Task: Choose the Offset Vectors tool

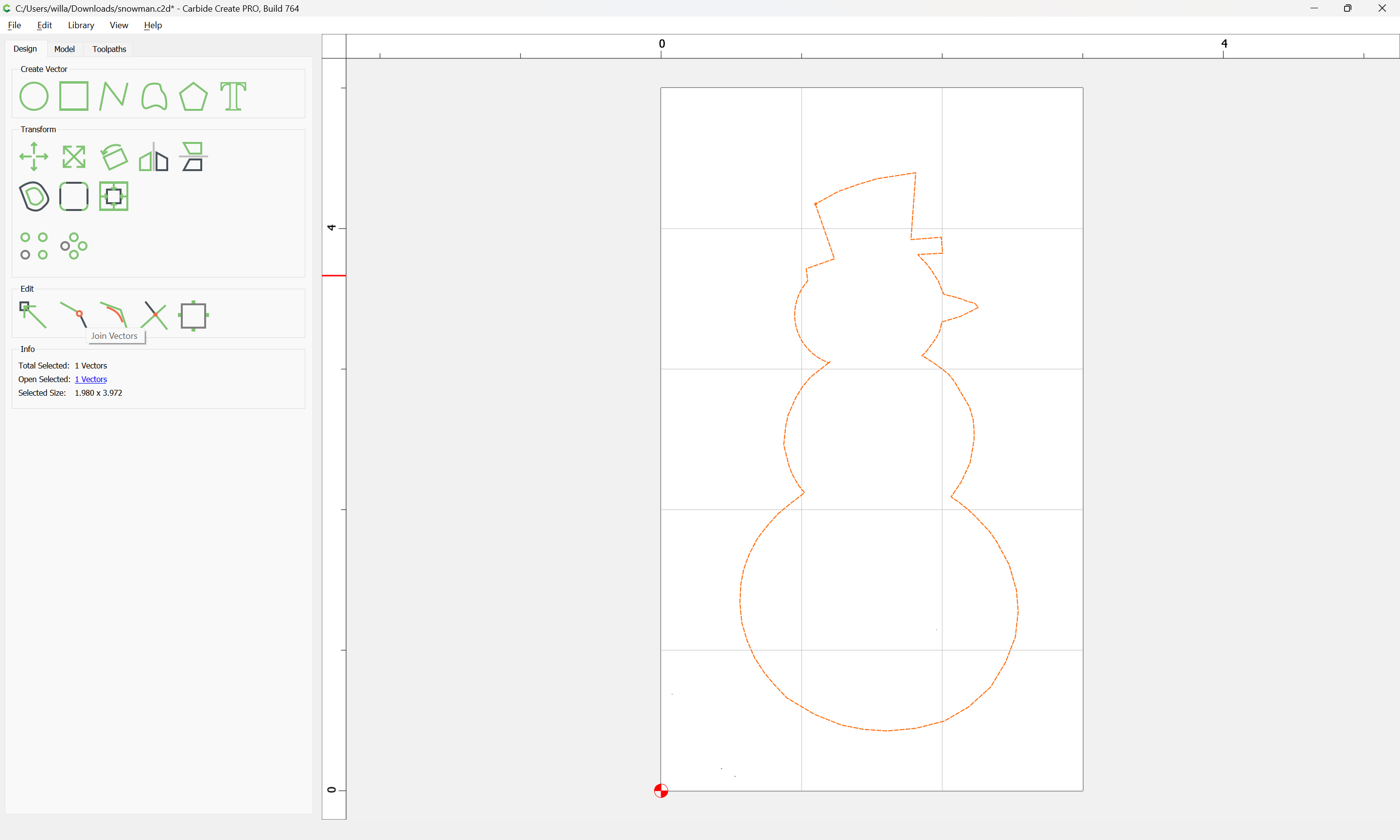Action: pyautogui.click(x=34, y=196)
